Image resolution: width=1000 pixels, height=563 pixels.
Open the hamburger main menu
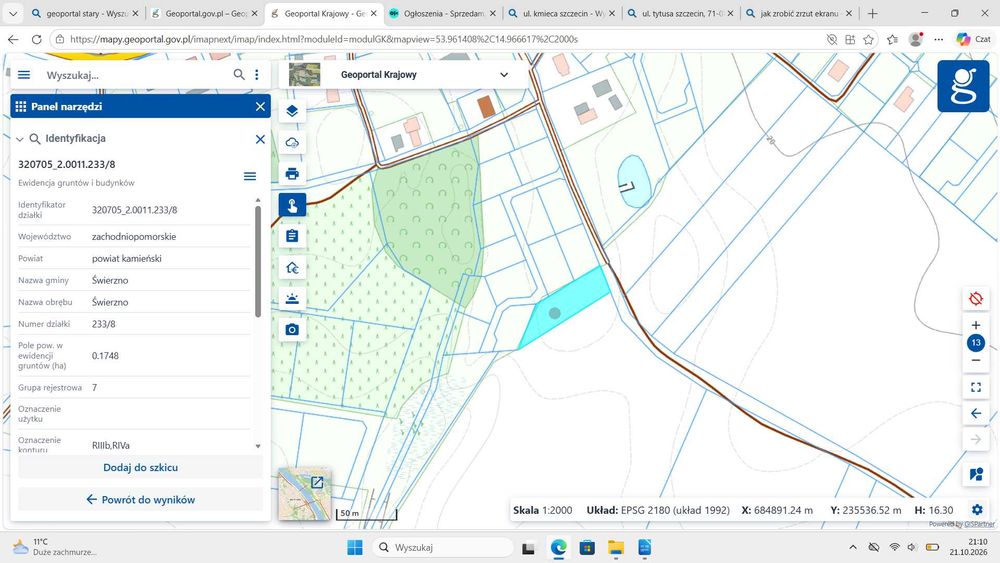[24, 75]
